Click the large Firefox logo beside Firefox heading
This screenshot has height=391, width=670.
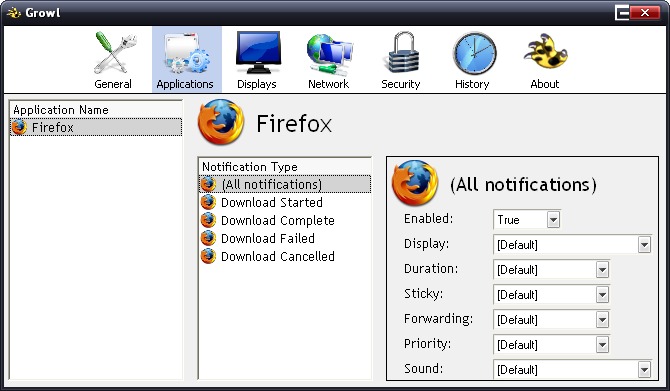click(x=221, y=123)
